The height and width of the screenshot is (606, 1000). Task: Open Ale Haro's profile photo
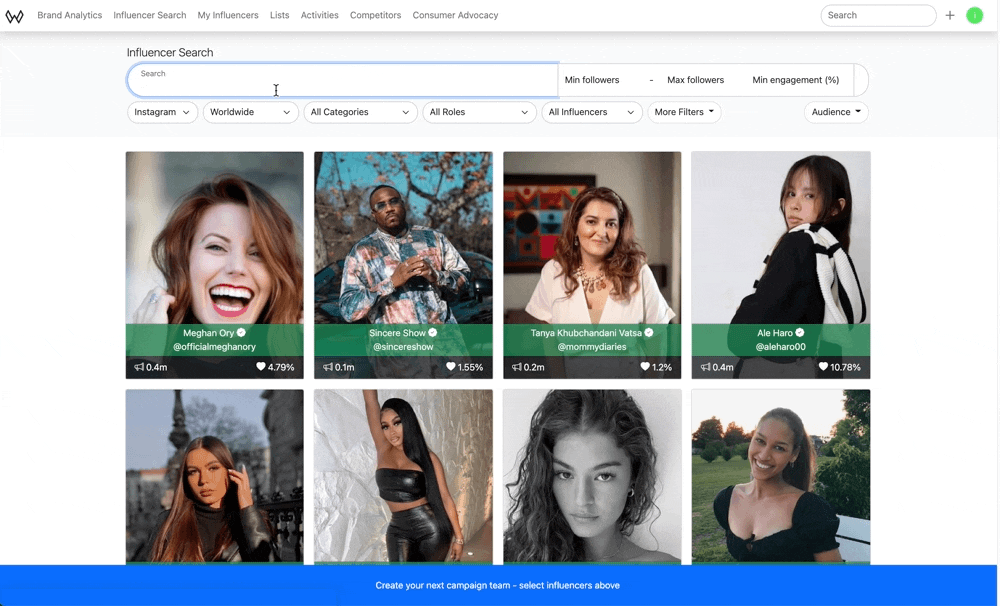coord(781,237)
